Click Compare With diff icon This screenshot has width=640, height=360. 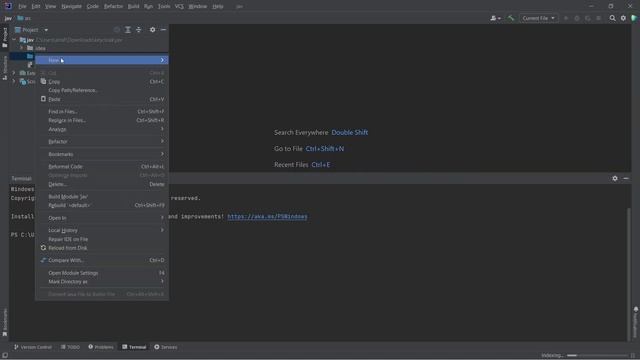pyautogui.click(x=43, y=260)
